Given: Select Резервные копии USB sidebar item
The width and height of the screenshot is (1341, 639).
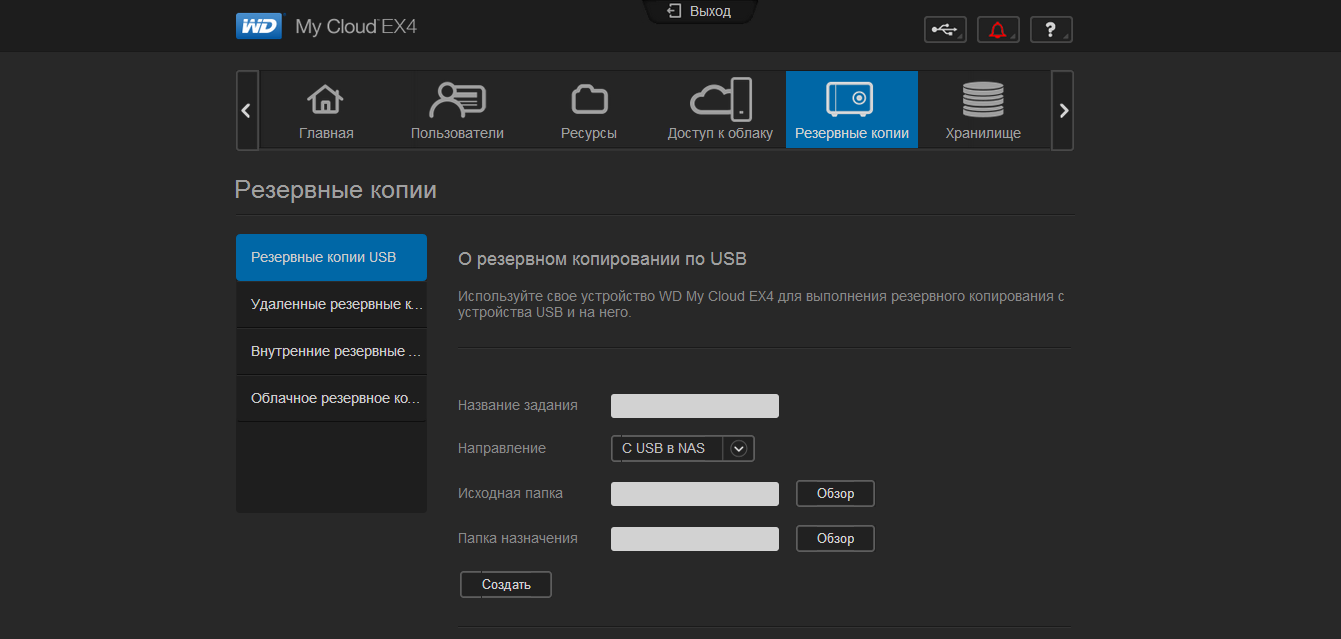Looking at the screenshot, I should 331,257.
